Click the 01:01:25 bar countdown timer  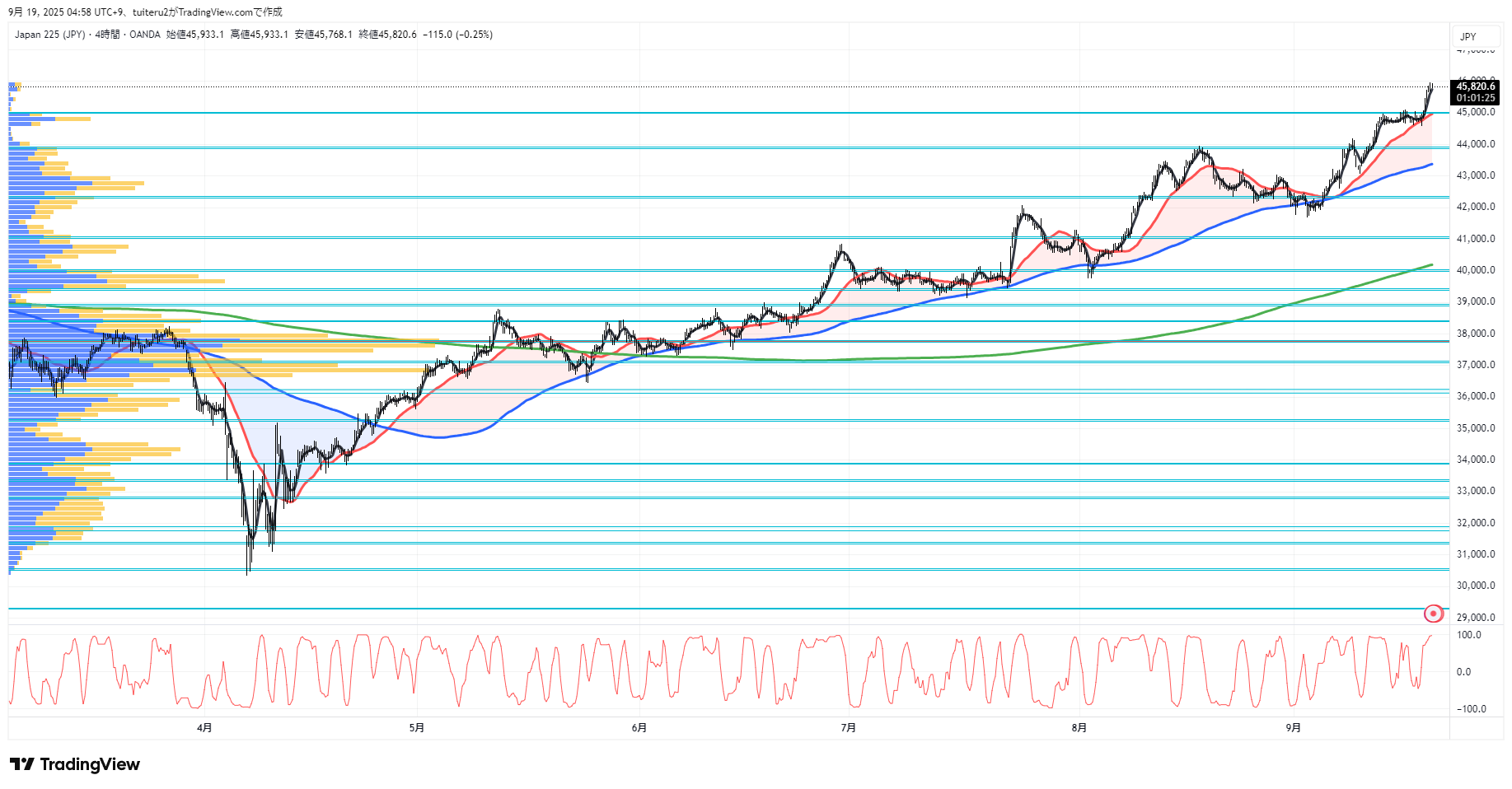tap(1475, 98)
